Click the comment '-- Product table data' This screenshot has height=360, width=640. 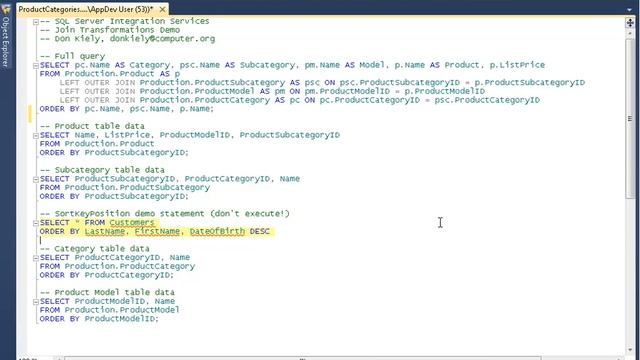(92, 127)
